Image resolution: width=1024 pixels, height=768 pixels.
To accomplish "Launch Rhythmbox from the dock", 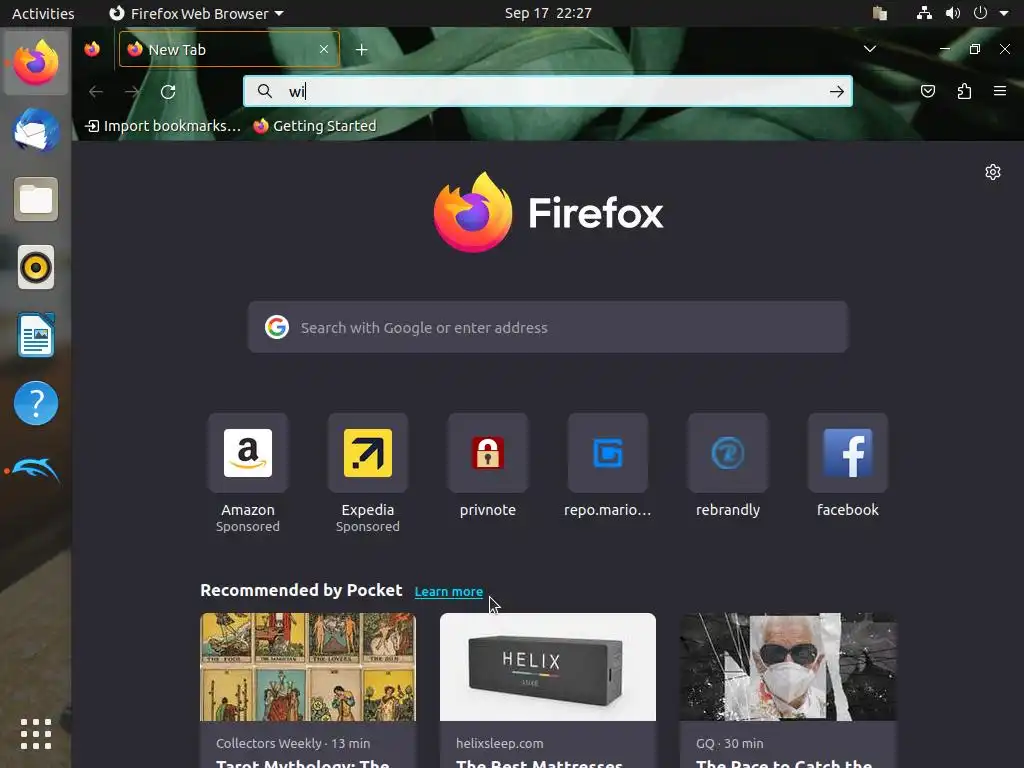I will (36, 267).
